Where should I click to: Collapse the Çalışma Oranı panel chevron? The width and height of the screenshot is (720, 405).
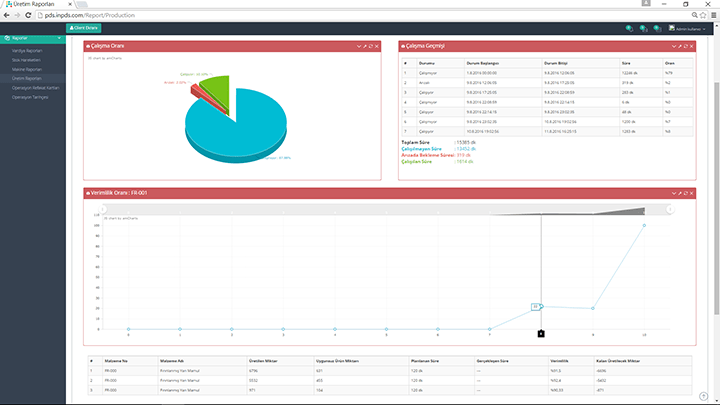point(359,46)
